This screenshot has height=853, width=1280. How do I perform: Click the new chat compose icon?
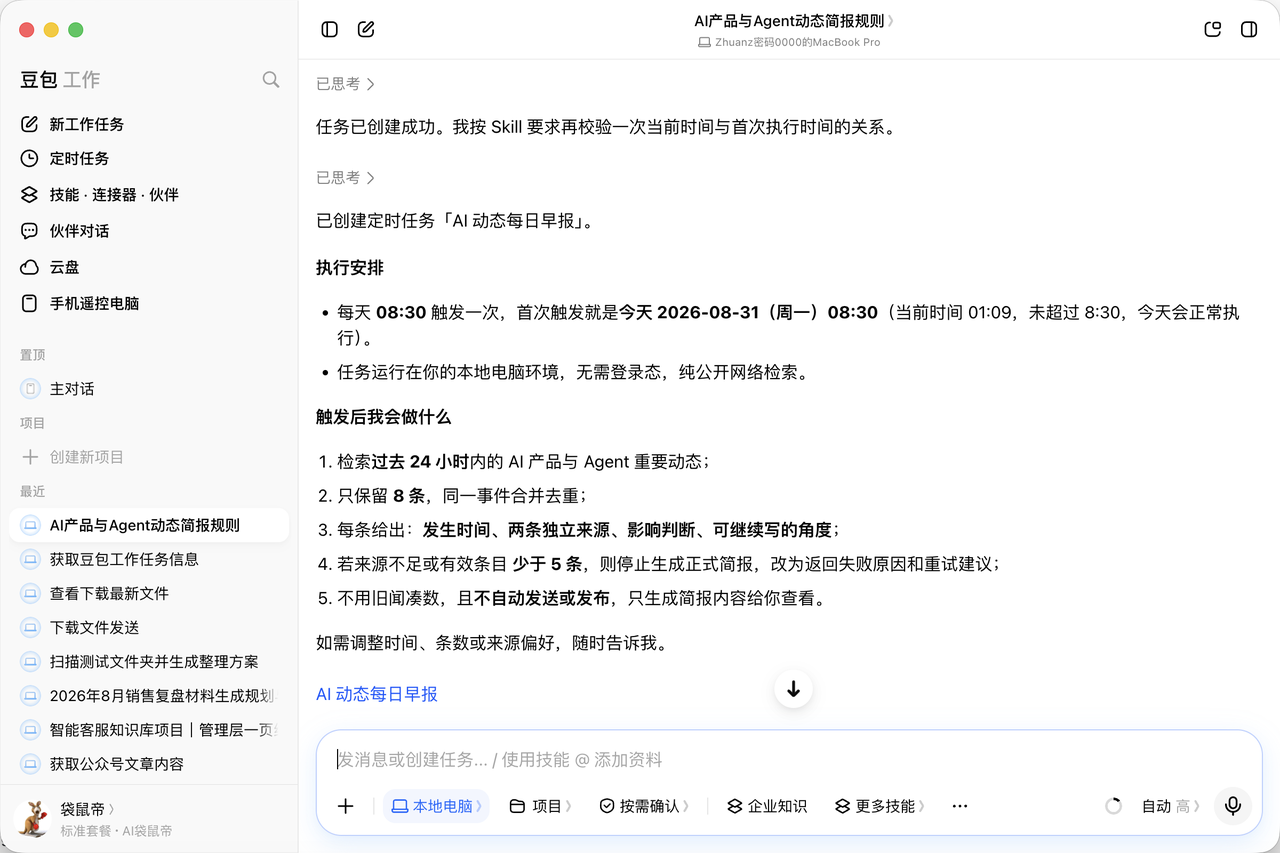click(x=366, y=30)
